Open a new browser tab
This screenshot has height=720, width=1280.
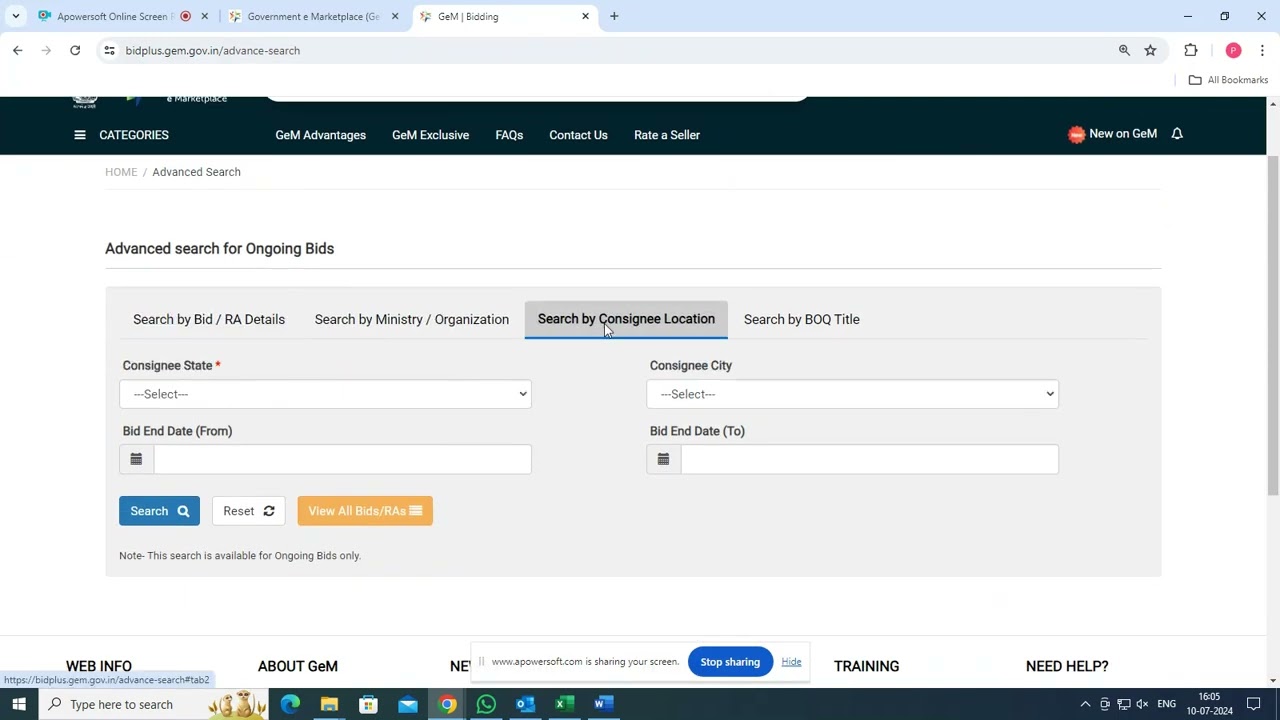coord(614,16)
